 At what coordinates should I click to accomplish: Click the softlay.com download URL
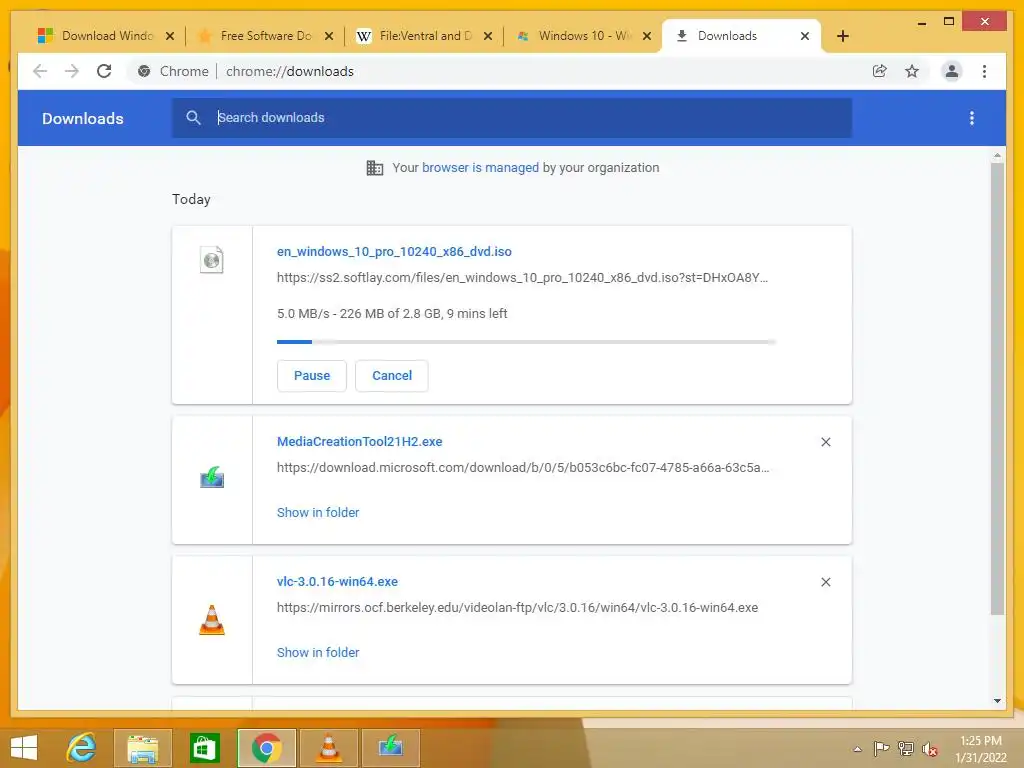tap(522, 278)
